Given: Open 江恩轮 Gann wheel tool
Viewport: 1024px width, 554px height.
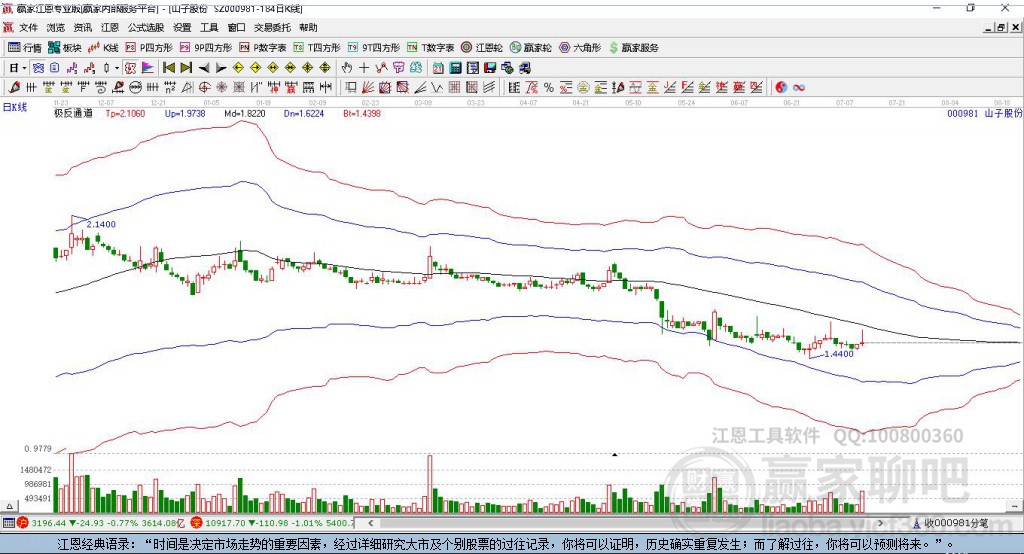Looking at the screenshot, I should click(482, 48).
